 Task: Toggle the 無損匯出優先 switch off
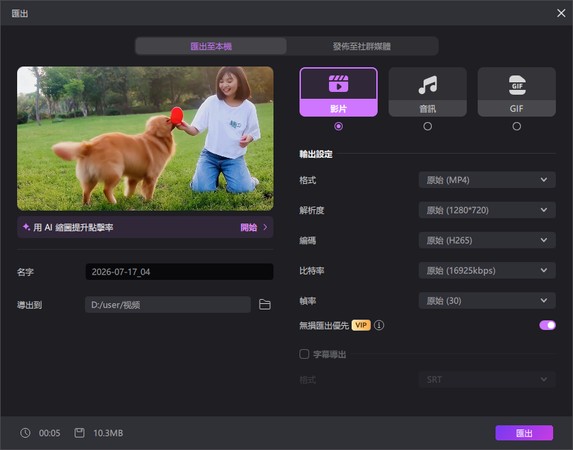[547, 325]
